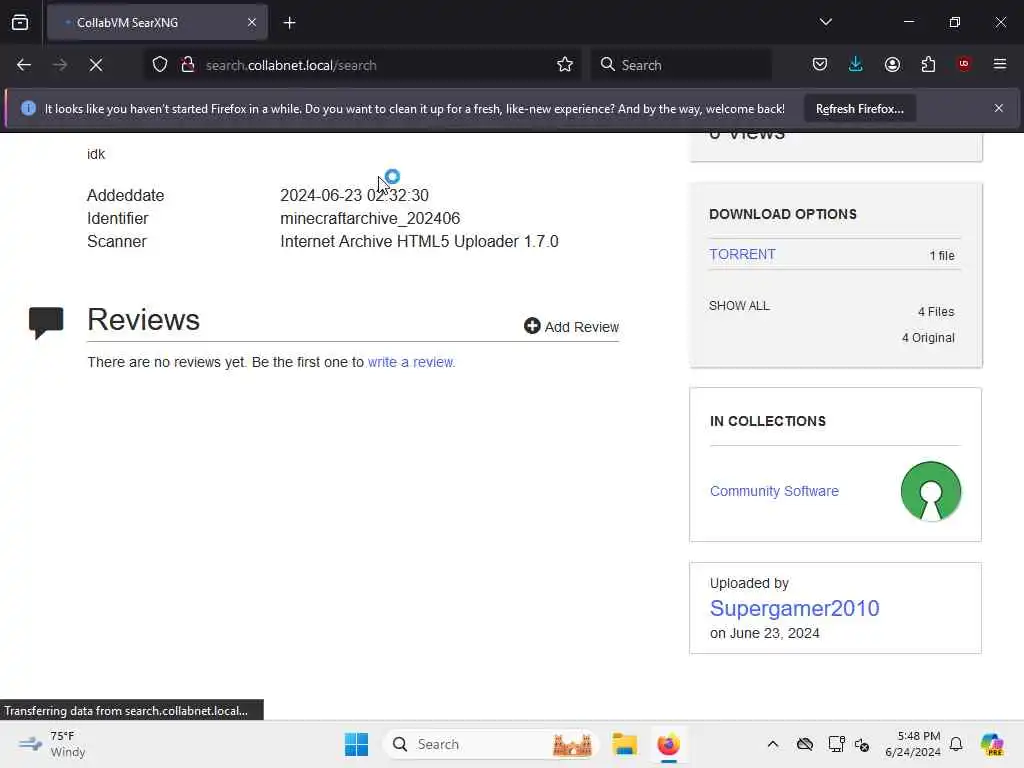The width and height of the screenshot is (1024, 768).
Task: Open the Firefox account menu
Action: pos(892,64)
